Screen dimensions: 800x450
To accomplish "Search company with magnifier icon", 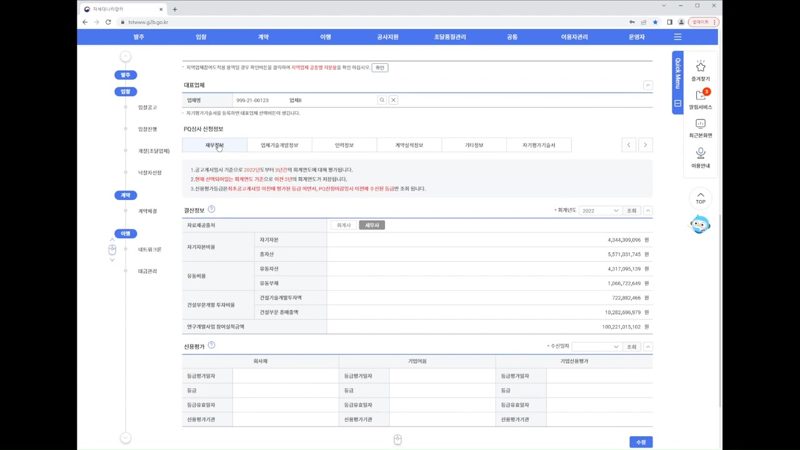I will [382, 100].
